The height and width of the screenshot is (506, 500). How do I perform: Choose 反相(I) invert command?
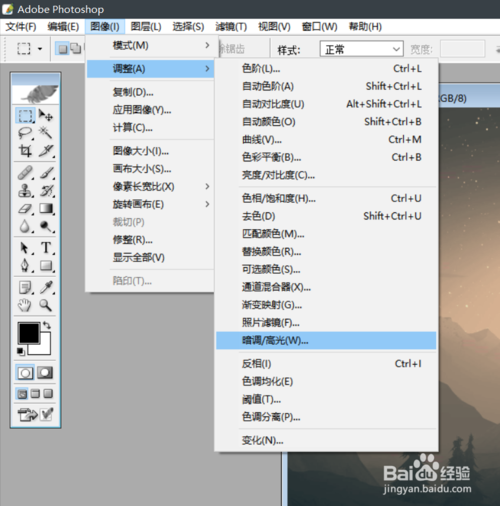(x=326, y=364)
